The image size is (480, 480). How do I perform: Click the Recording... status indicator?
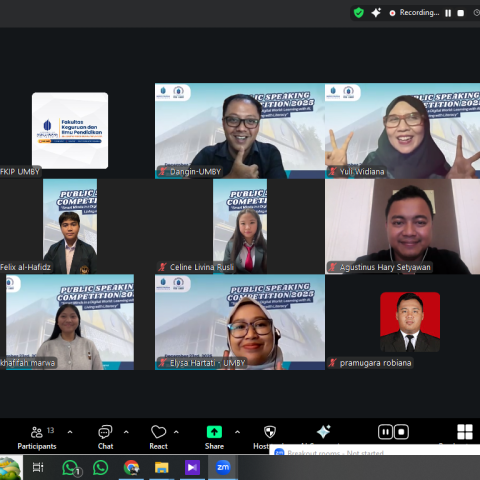[x=414, y=13]
